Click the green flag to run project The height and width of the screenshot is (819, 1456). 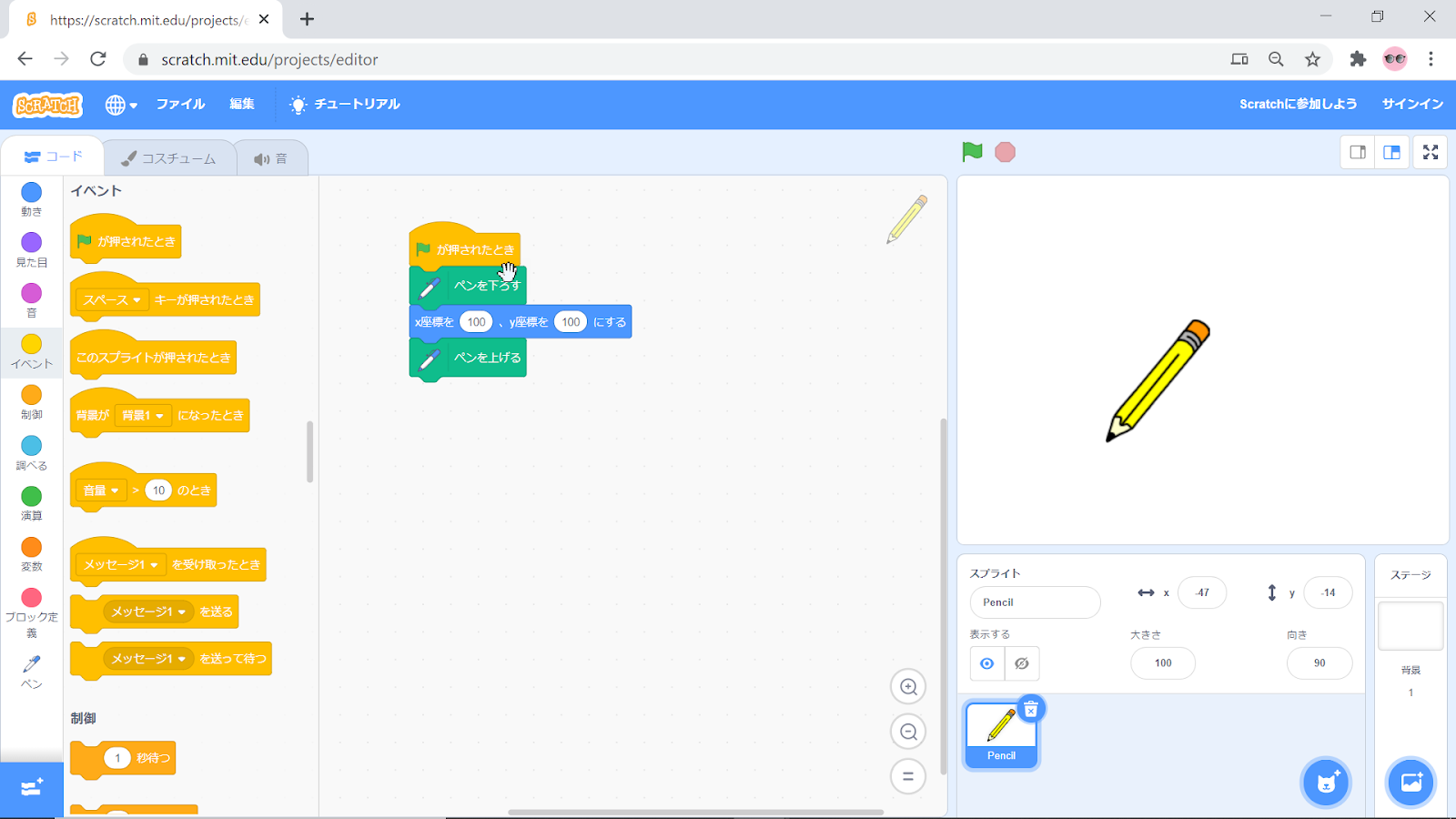[x=972, y=152]
